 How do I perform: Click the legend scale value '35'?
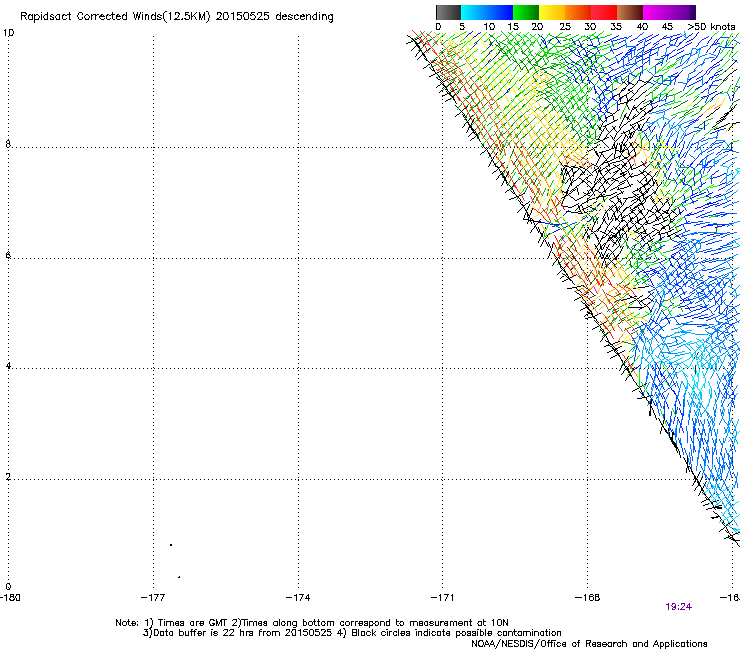616,27
